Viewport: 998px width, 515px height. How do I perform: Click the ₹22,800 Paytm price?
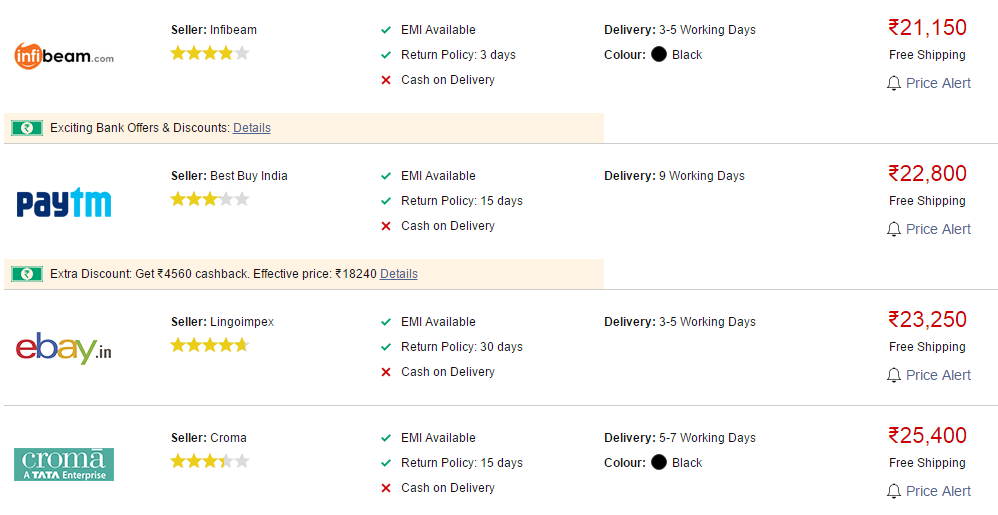[927, 173]
